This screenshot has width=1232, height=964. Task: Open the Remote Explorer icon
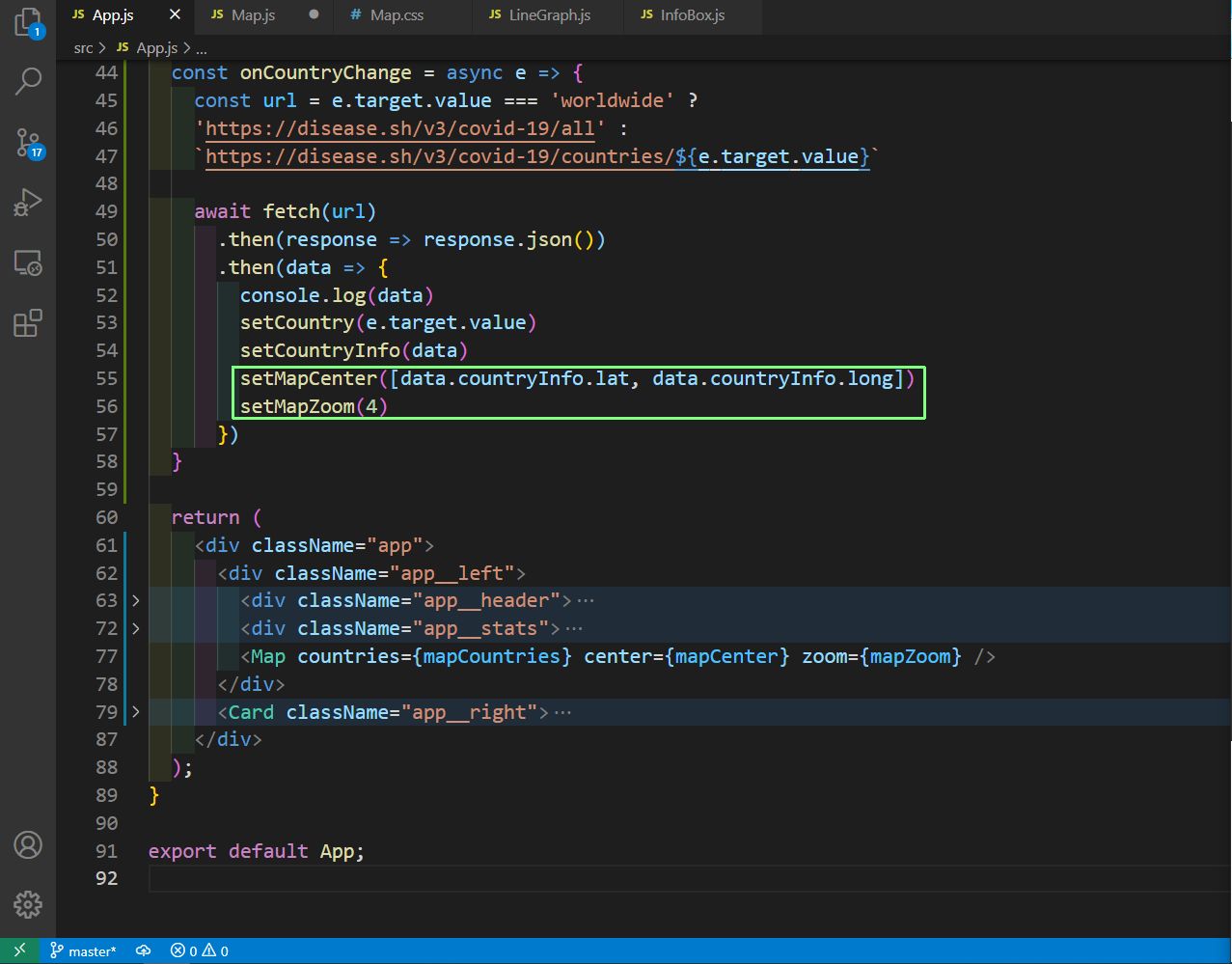coord(28,262)
